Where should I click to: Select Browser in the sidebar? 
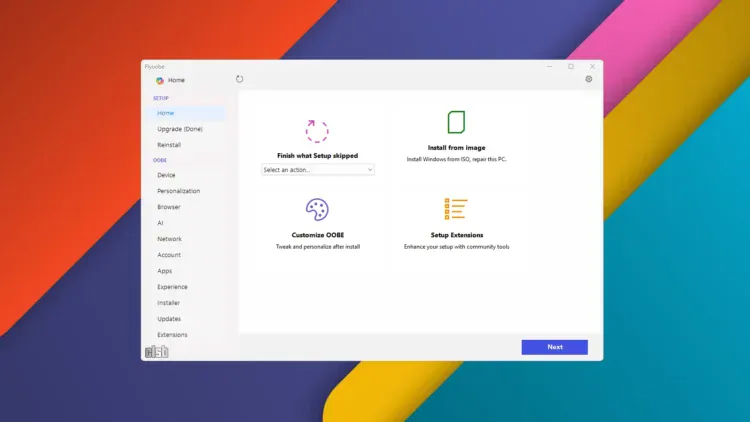tap(169, 207)
